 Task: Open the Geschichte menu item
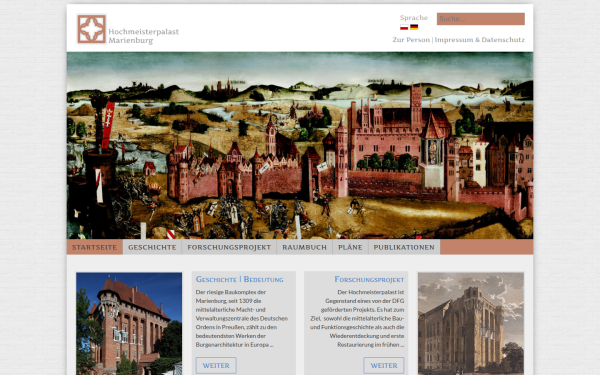pyautogui.click(x=152, y=247)
